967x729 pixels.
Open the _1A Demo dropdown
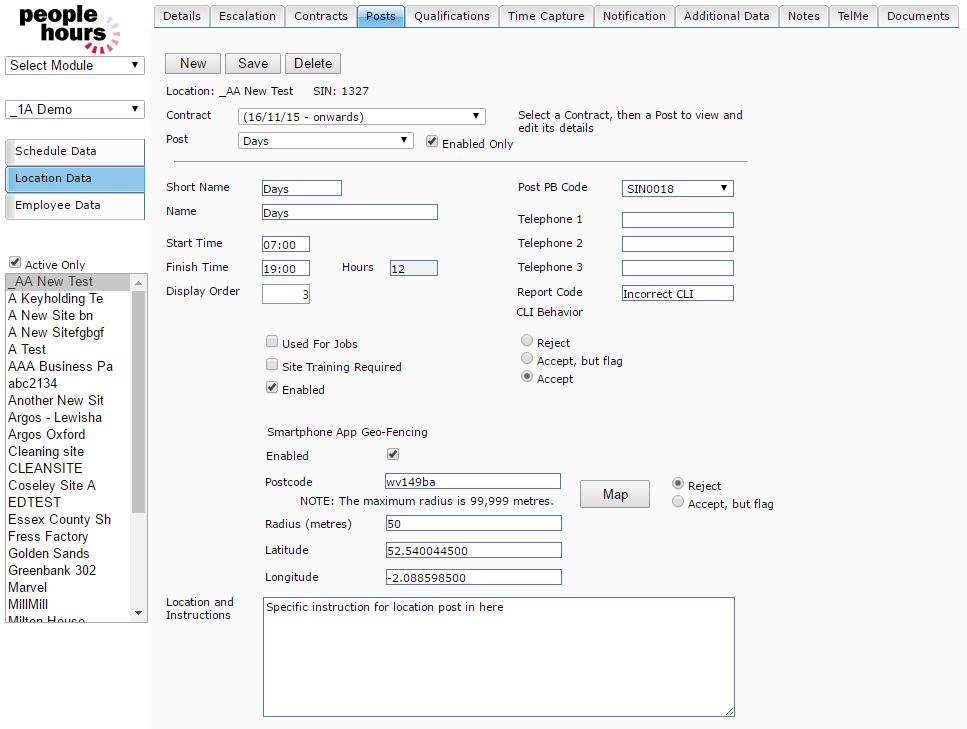[75, 109]
